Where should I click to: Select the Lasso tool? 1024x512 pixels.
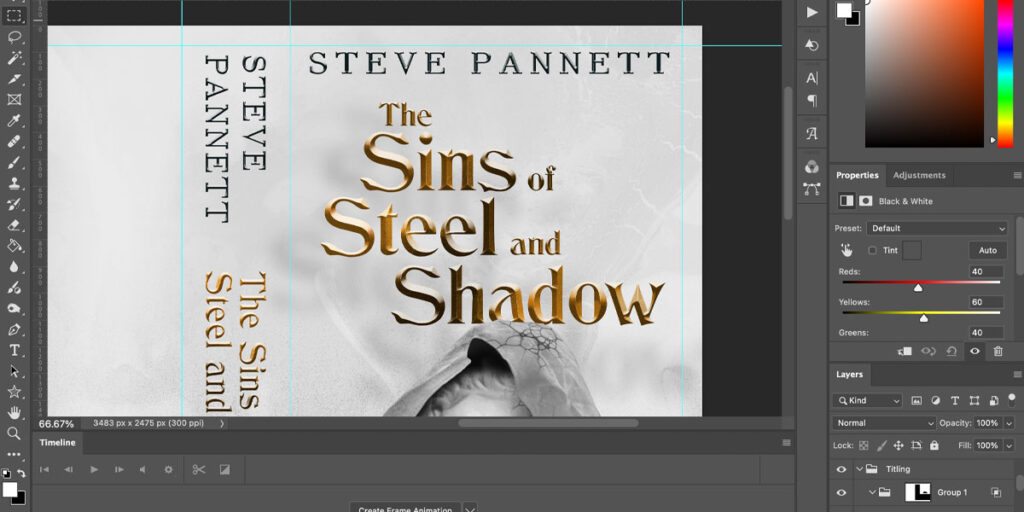point(14,37)
